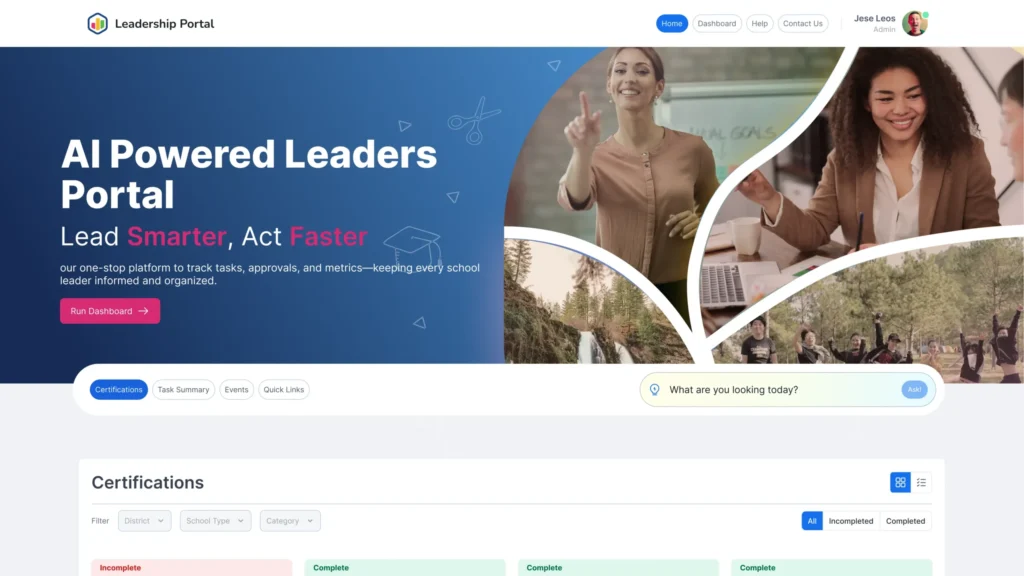Click the lightbulb icon in search box
The width and height of the screenshot is (1024, 576).
coord(654,390)
